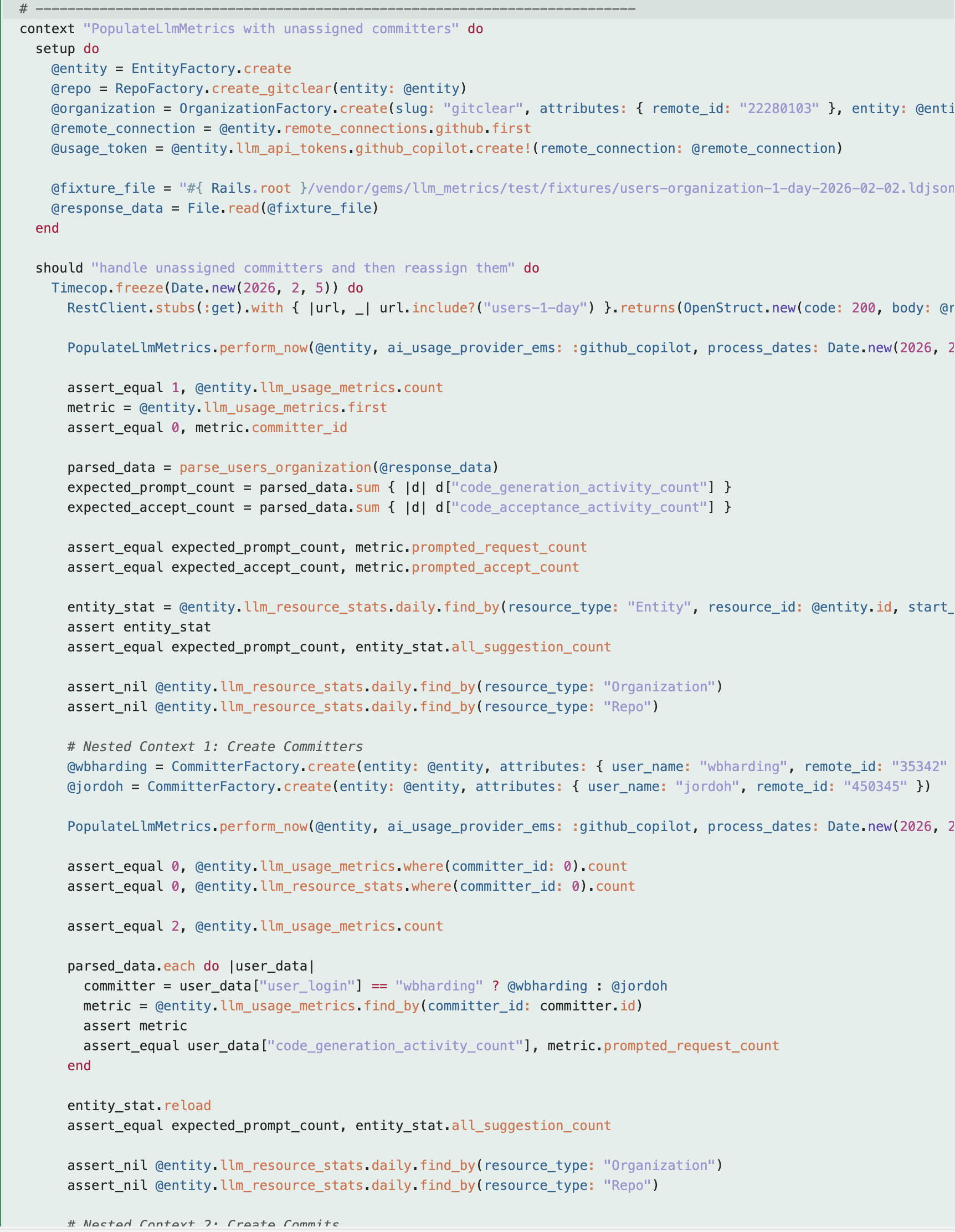Click the RestClient.stubs statement
This screenshot has width=955, height=1232.
pos(131,308)
